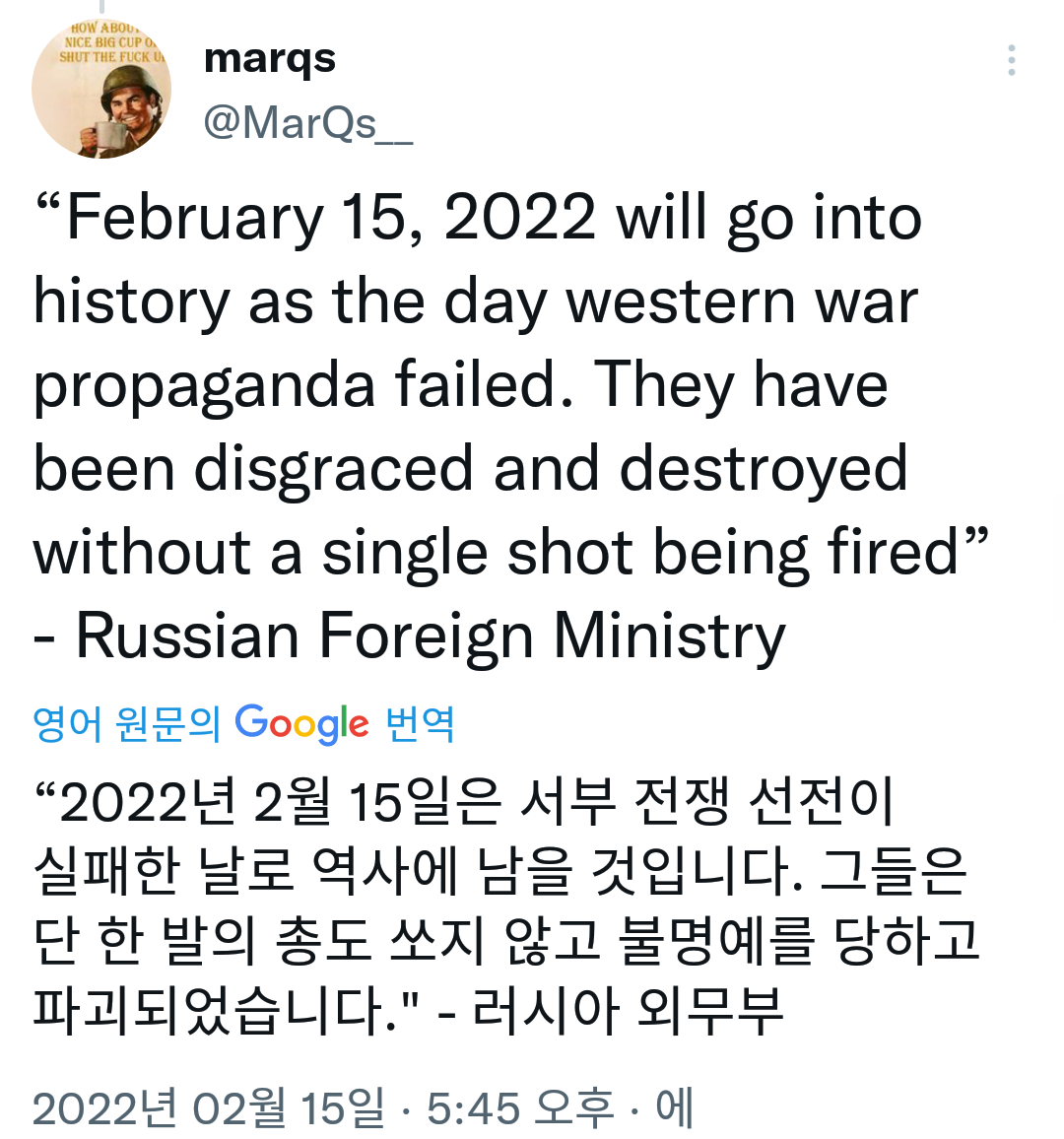Select the 5:45 오후 timestamp
The height and width of the screenshot is (1139, 1064).
520,1108
